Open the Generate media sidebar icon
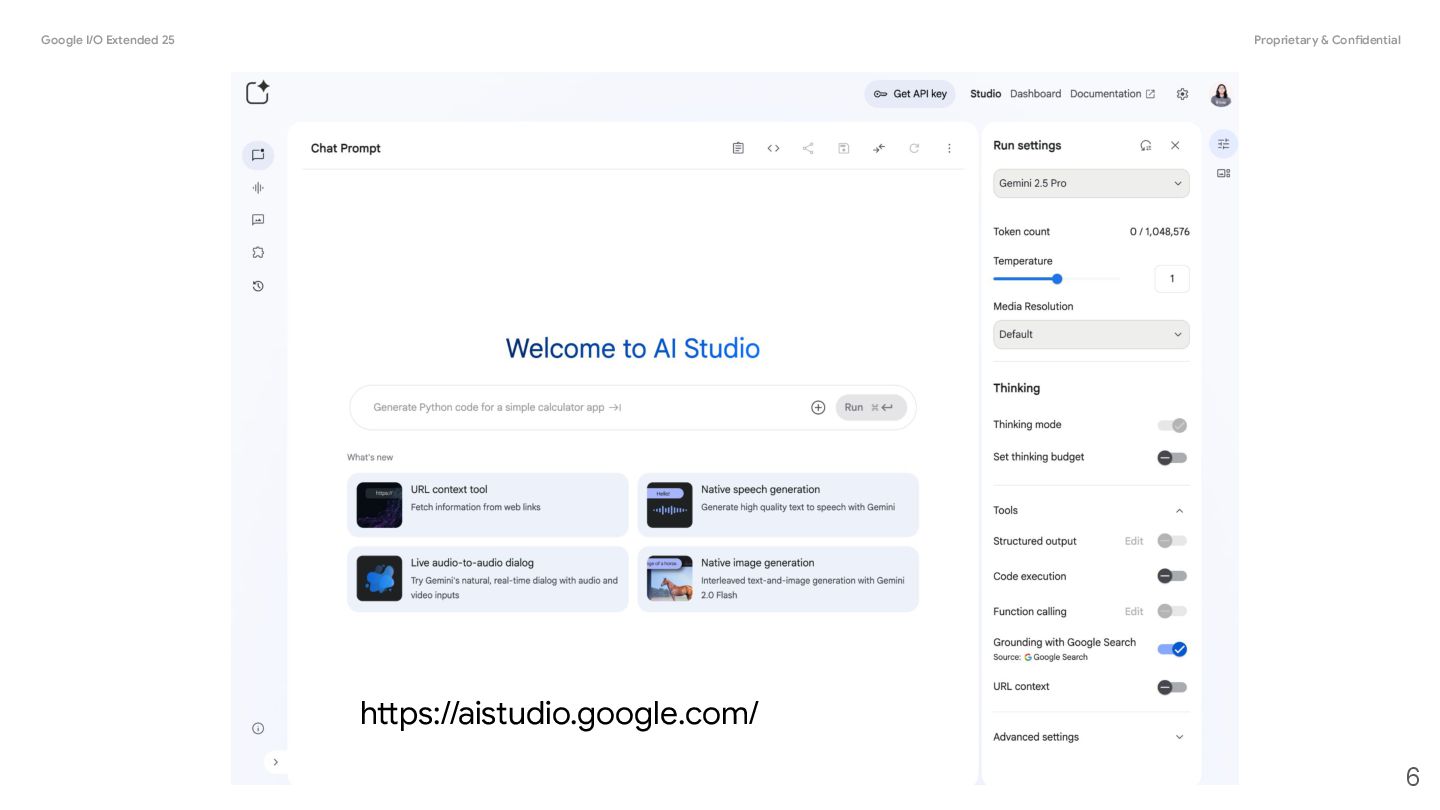1440x810 pixels. 258,220
